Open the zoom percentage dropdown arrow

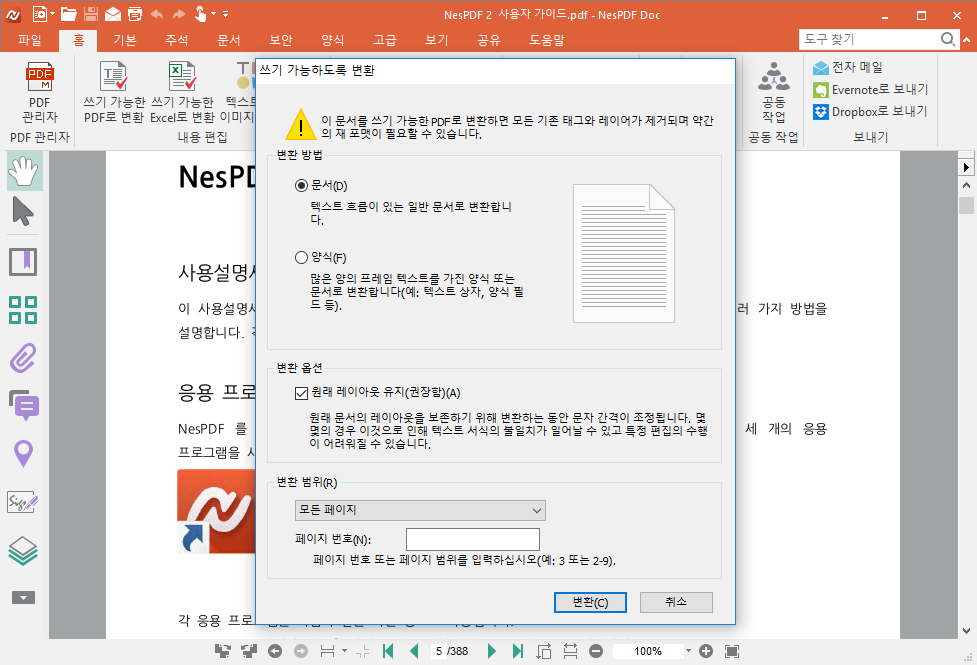[x=688, y=651]
